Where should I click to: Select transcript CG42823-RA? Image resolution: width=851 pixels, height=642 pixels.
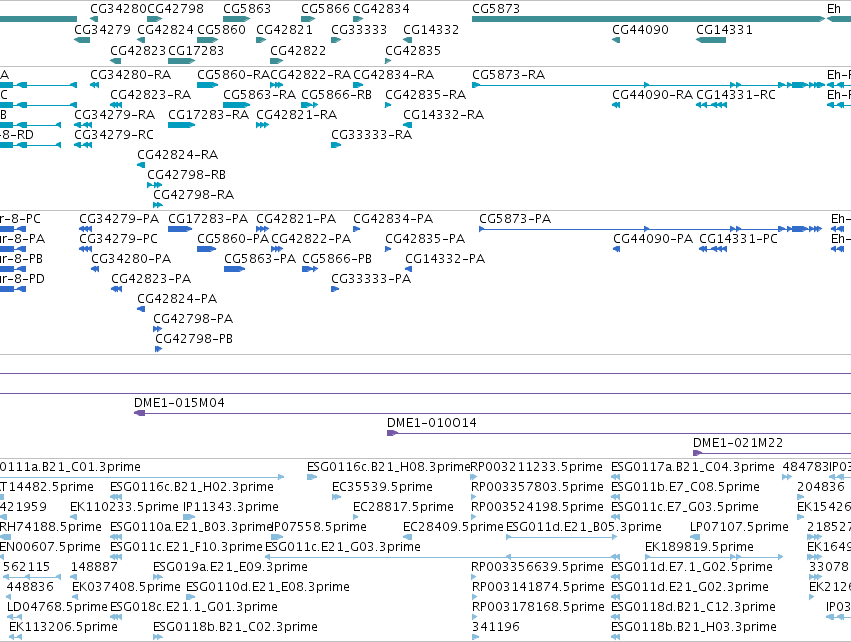(151, 94)
